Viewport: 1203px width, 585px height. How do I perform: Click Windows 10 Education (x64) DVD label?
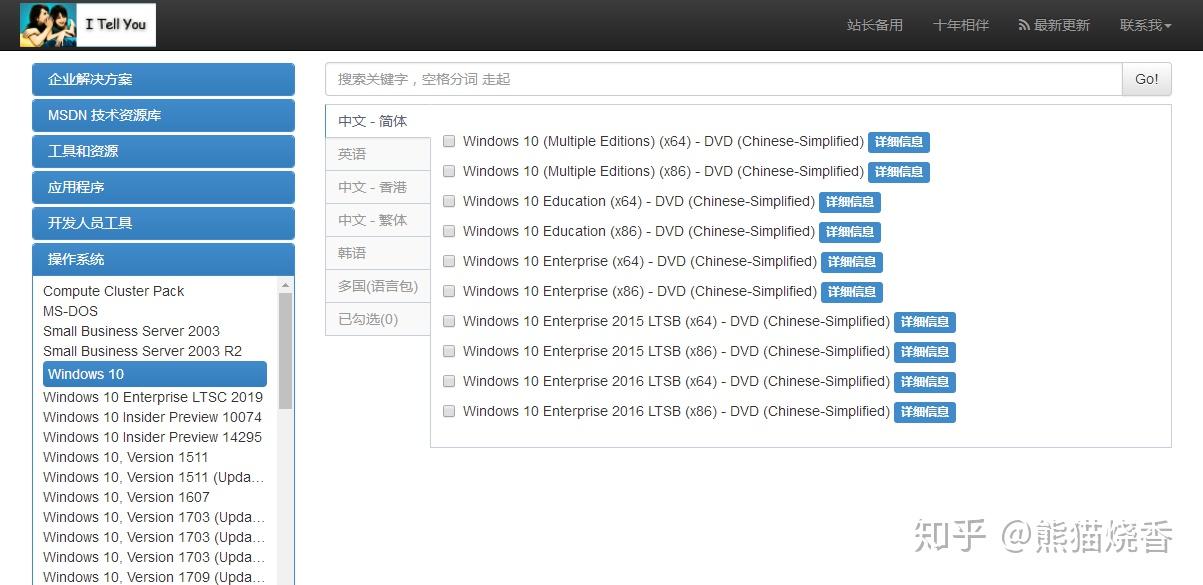pos(639,201)
